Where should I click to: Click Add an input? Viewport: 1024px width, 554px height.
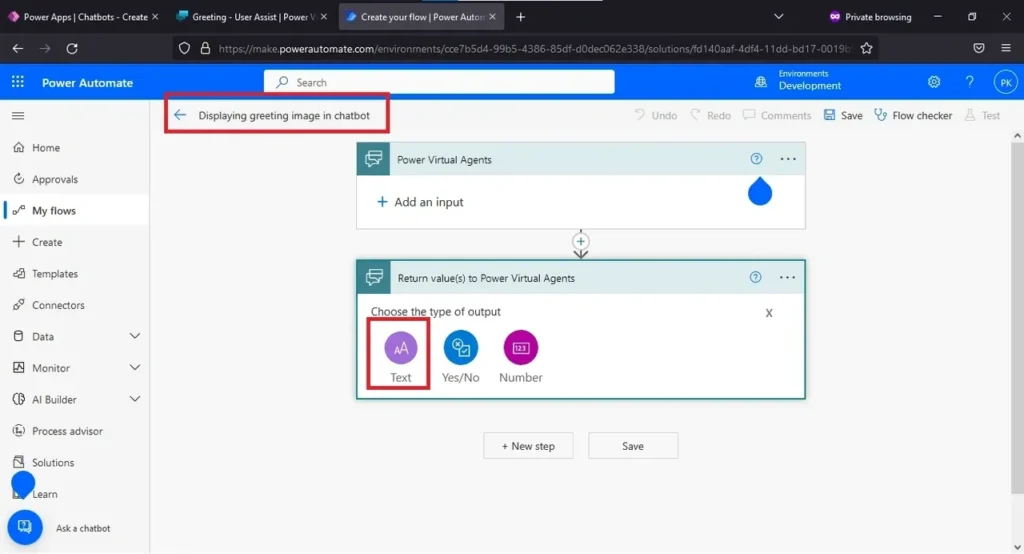point(420,202)
